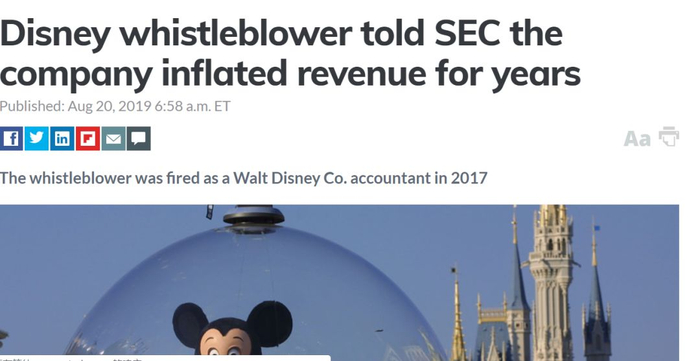Click the transparent dome in the photo
The width and height of the screenshot is (700, 361).
coord(254,290)
